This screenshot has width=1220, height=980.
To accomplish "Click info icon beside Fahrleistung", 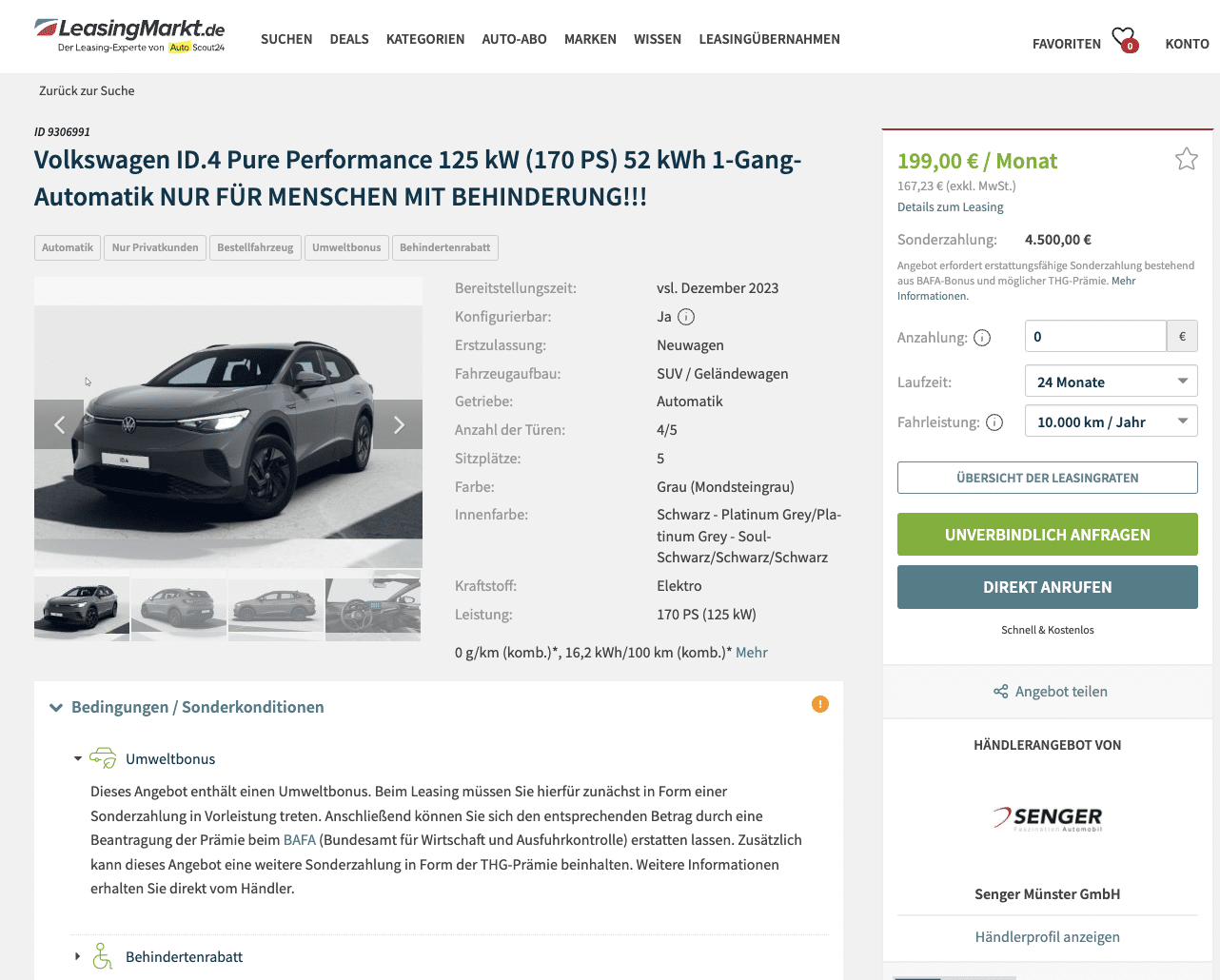I will [x=994, y=422].
